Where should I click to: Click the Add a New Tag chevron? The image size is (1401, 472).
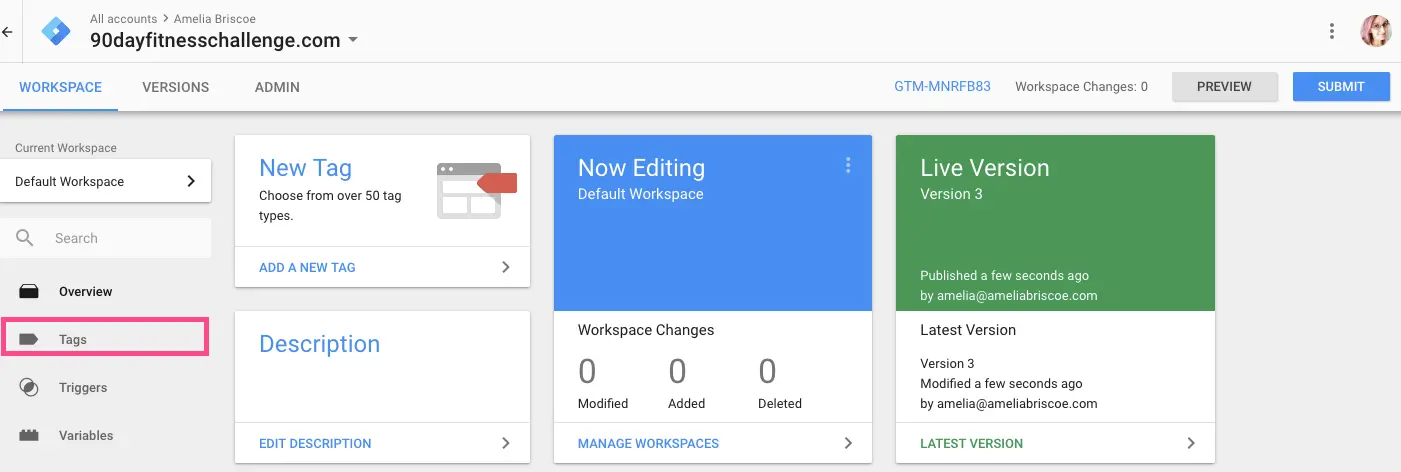click(x=505, y=267)
